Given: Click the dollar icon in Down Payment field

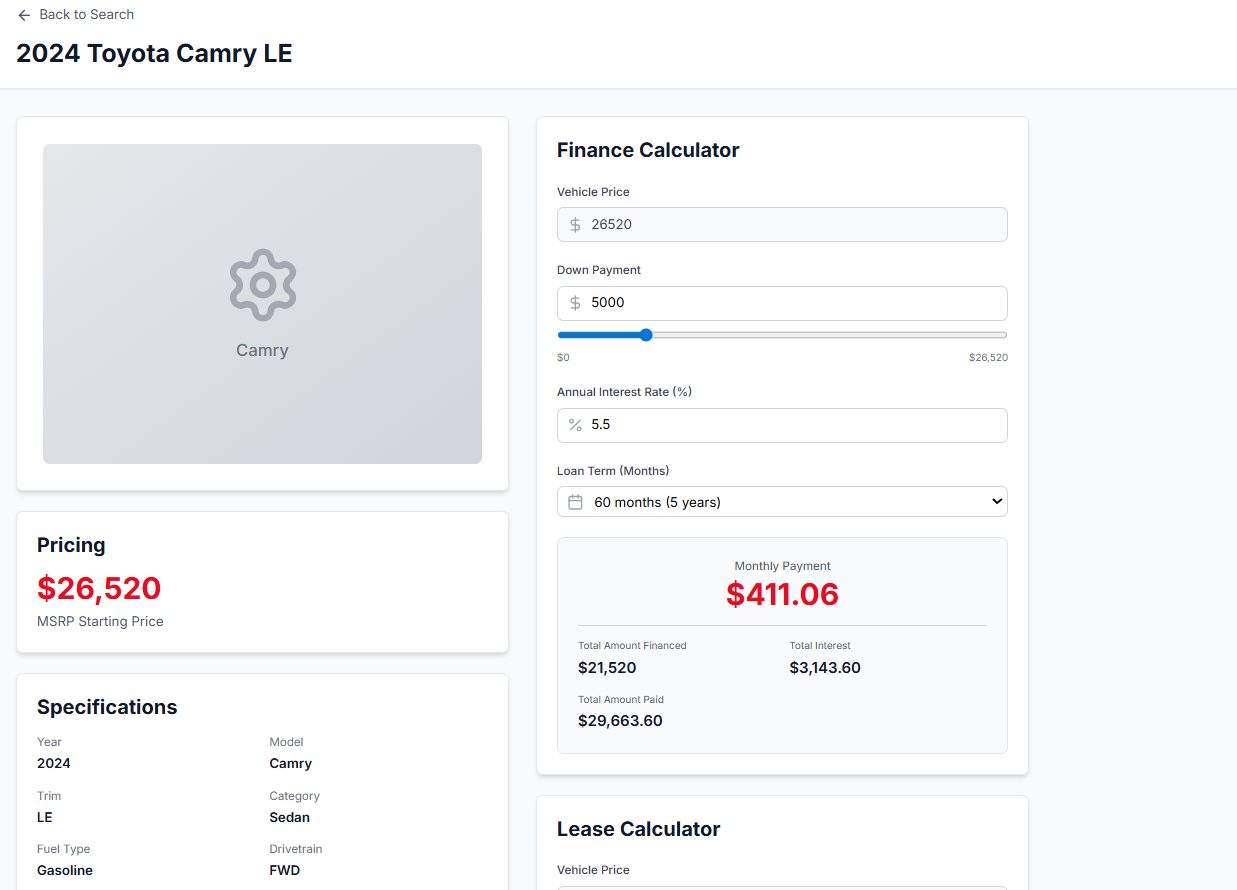Looking at the screenshot, I should point(575,303).
